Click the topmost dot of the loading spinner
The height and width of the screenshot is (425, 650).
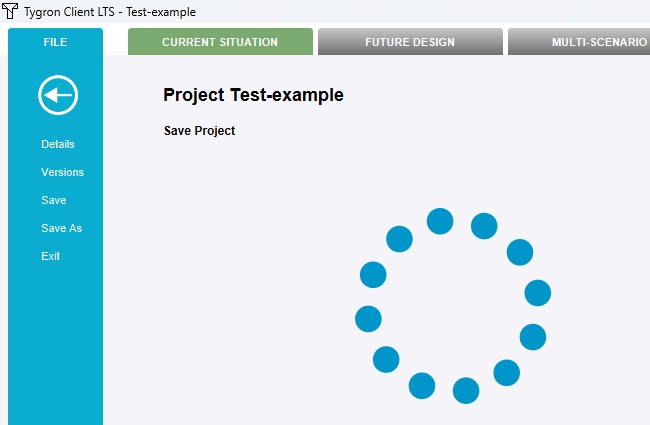[440, 221]
